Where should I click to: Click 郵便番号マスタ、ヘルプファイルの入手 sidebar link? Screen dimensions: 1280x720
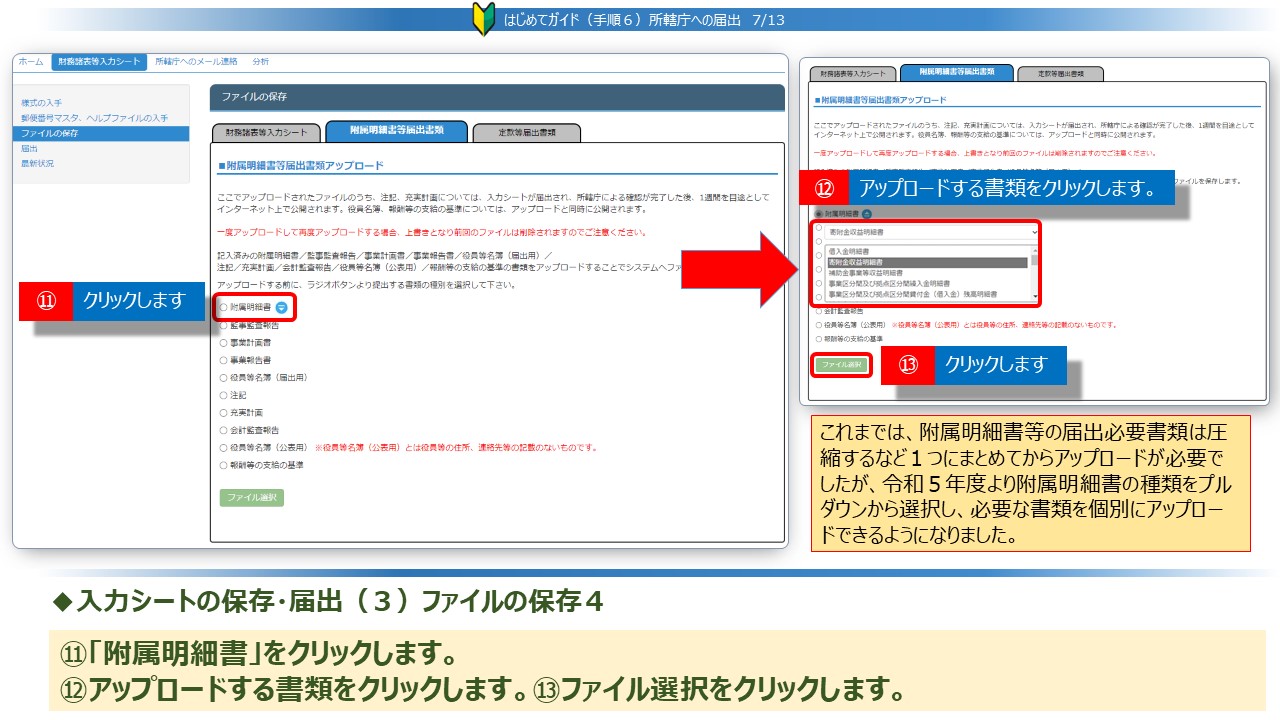[95, 118]
